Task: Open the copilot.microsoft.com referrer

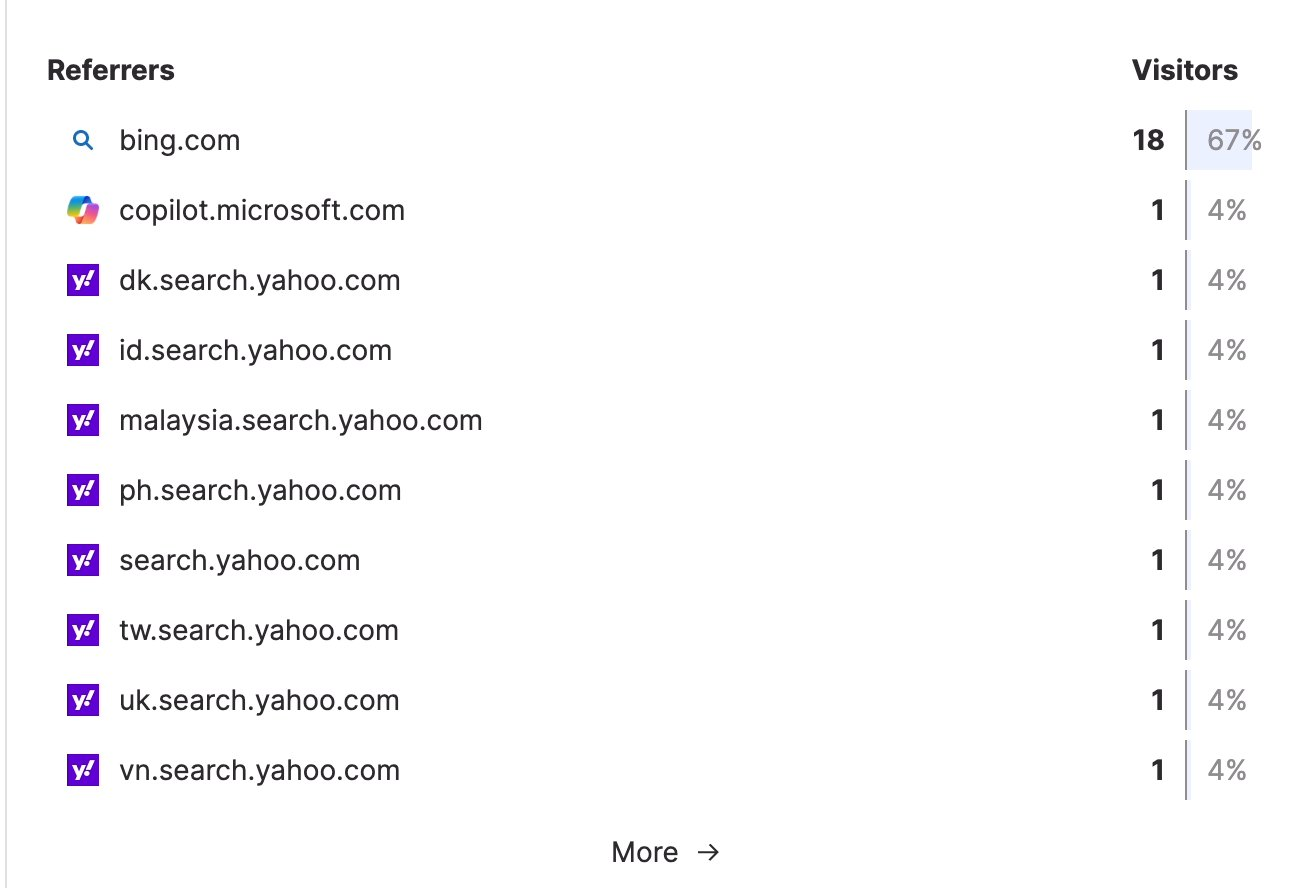Action: coord(262,211)
